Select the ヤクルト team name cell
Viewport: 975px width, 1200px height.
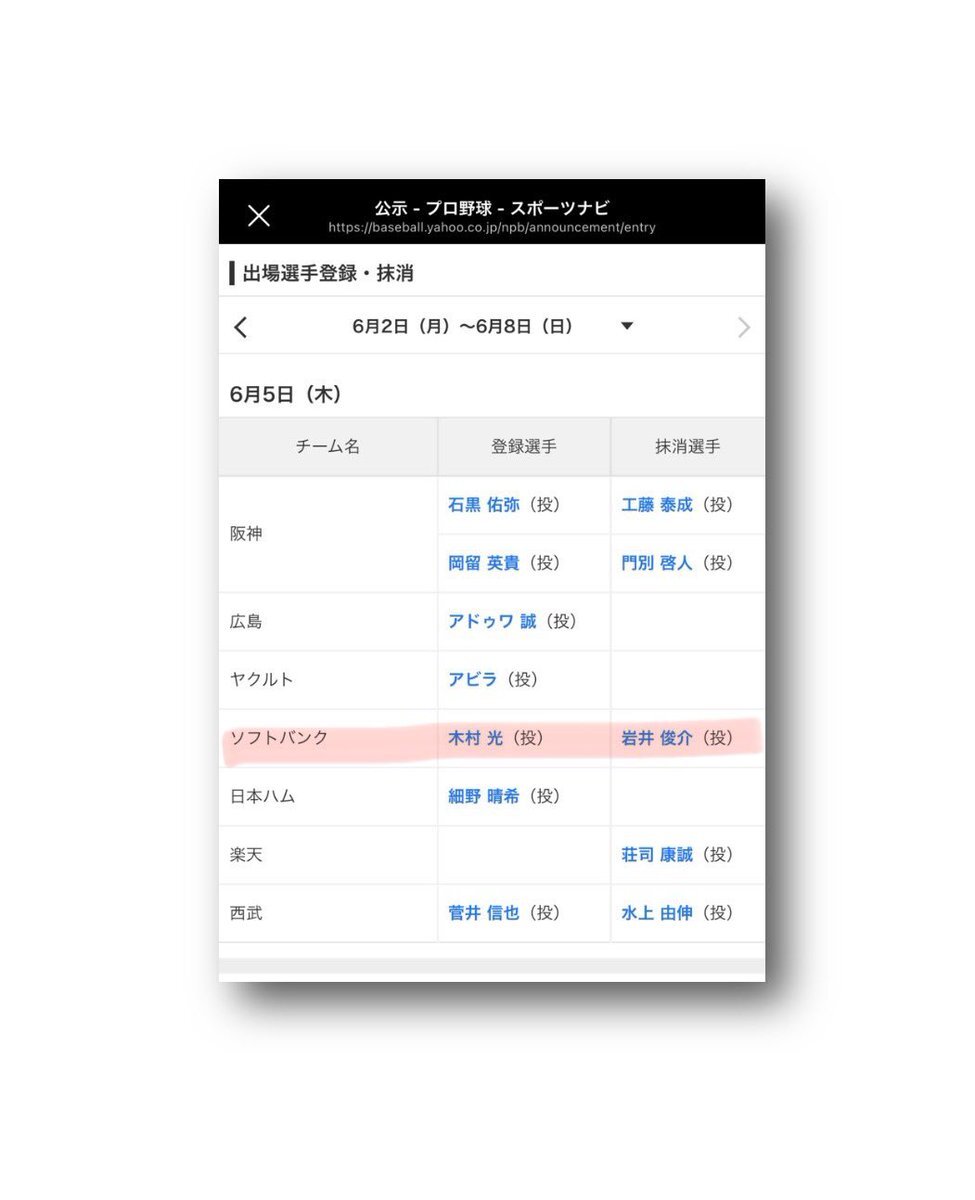pos(328,680)
